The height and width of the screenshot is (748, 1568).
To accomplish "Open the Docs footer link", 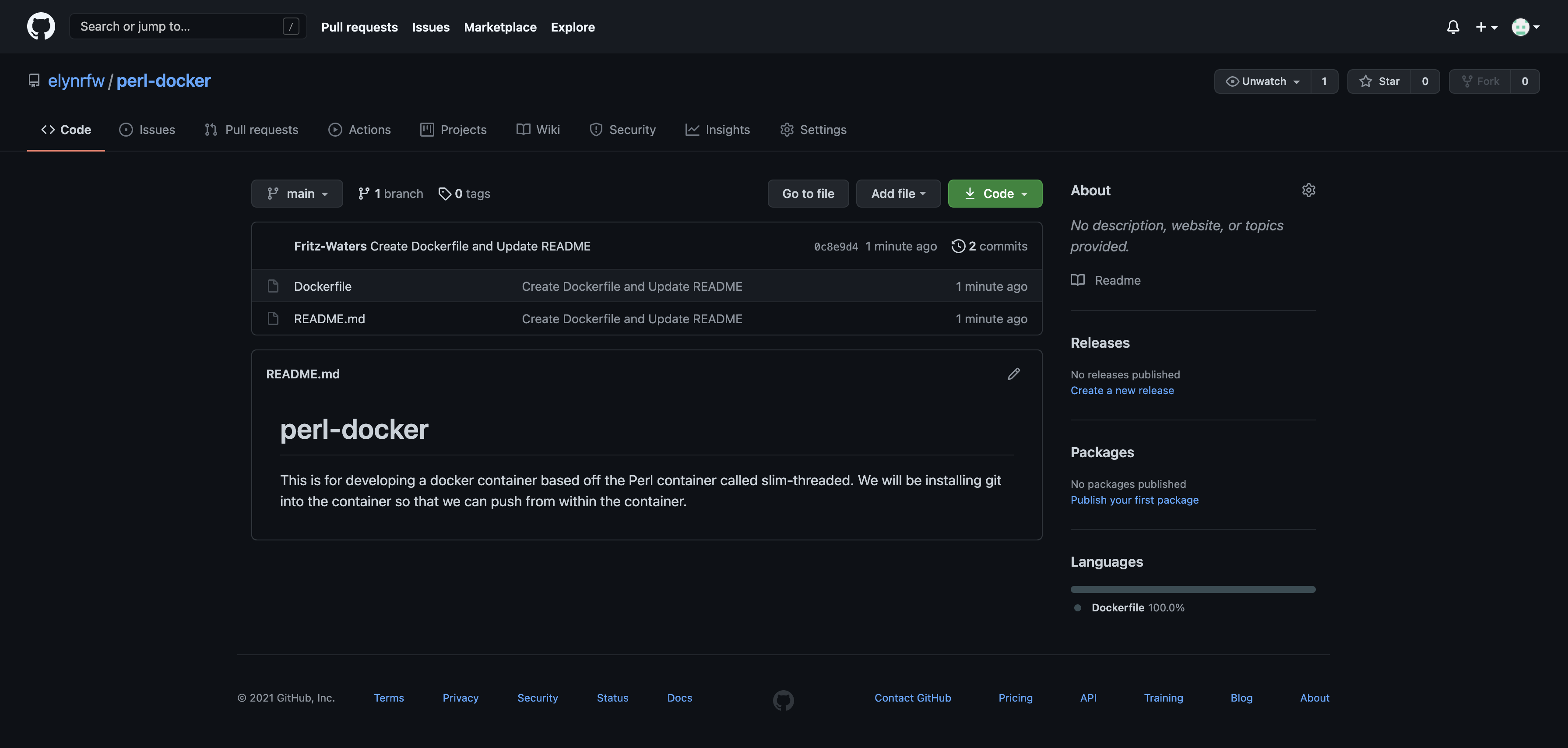I will pyautogui.click(x=679, y=698).
